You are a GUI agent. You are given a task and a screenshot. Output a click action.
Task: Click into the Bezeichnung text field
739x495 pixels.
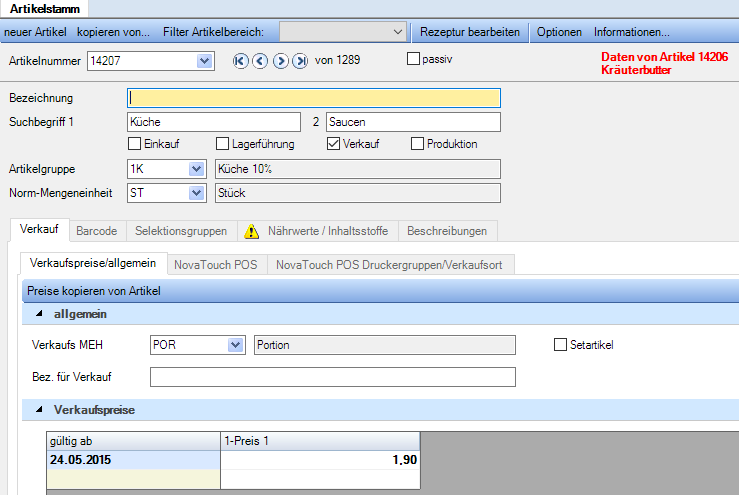click(315, 98)
